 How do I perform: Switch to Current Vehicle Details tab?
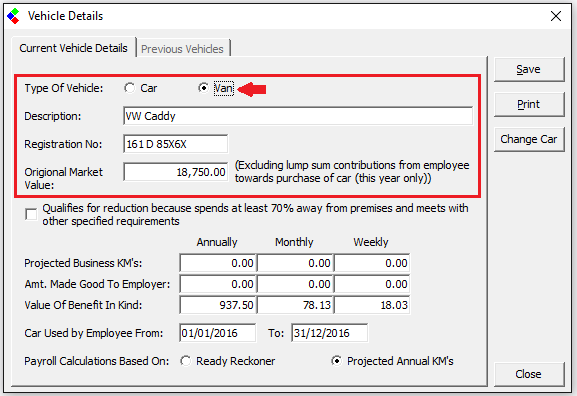coord(74,48)
